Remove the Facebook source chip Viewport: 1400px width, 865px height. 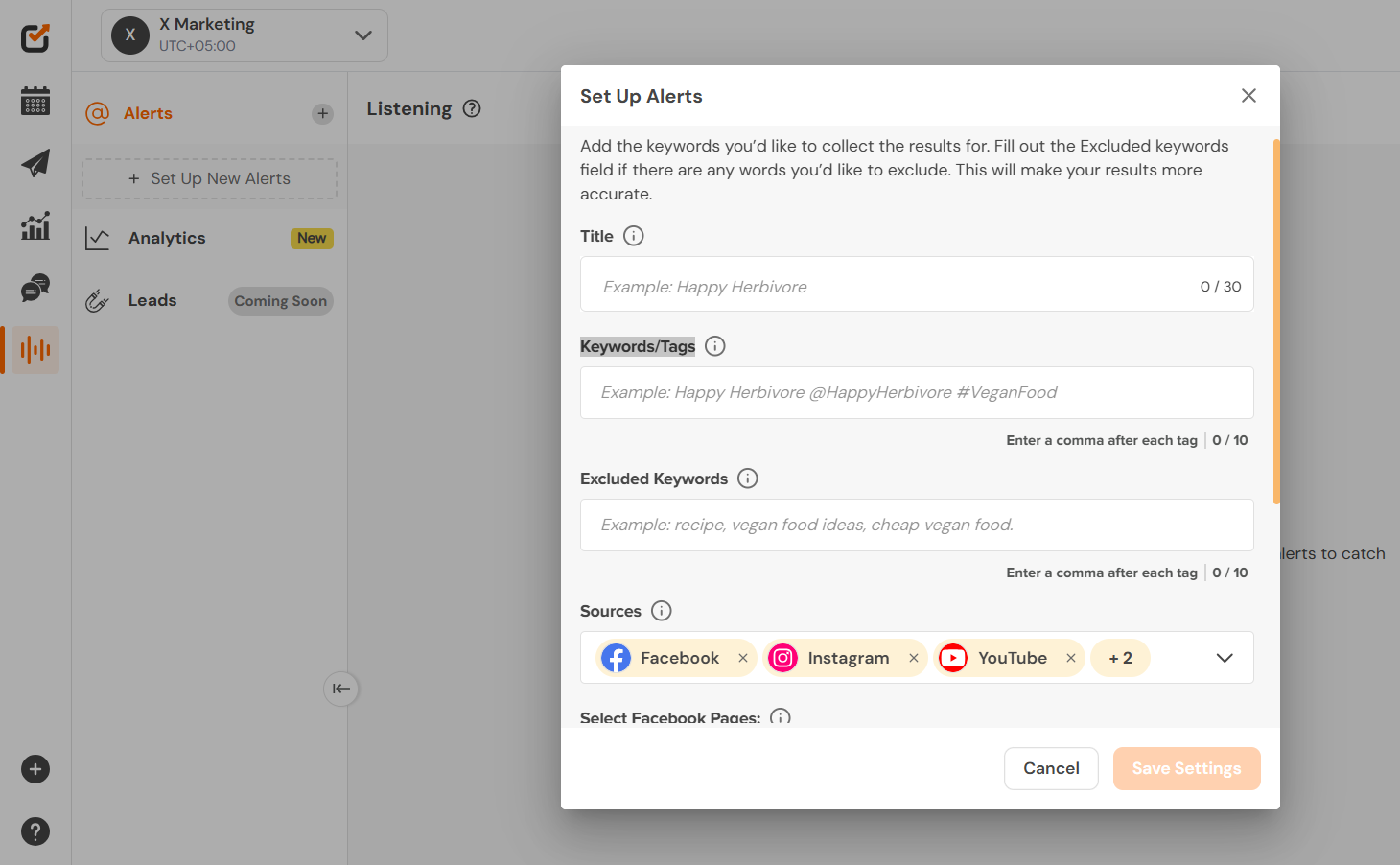click(x=743, y=658)
